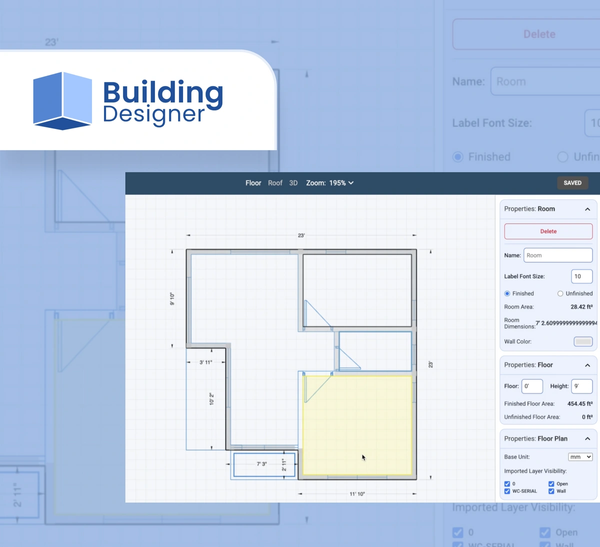The width and height of the screenshot is (600, 547).
Task: Collapse the Properties: Floor Plan panel chevron
Action: tap(587, 439)
